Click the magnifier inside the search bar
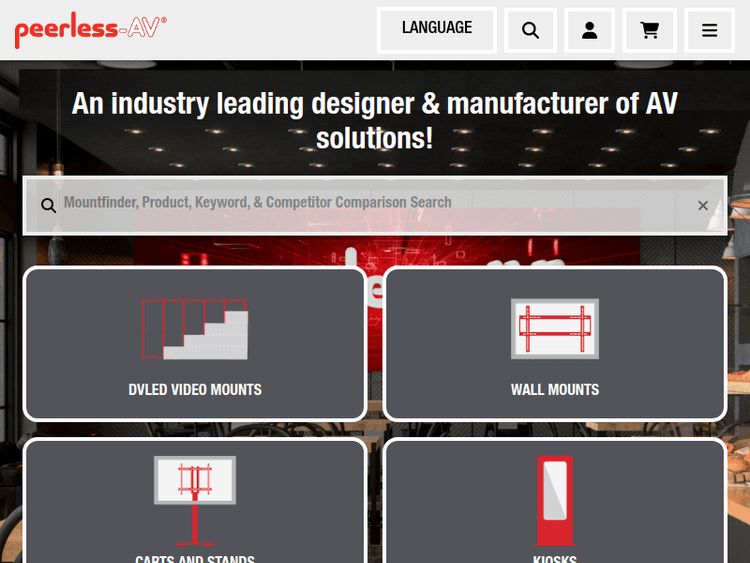Viewport: 750px width, 563px height. 48,205
